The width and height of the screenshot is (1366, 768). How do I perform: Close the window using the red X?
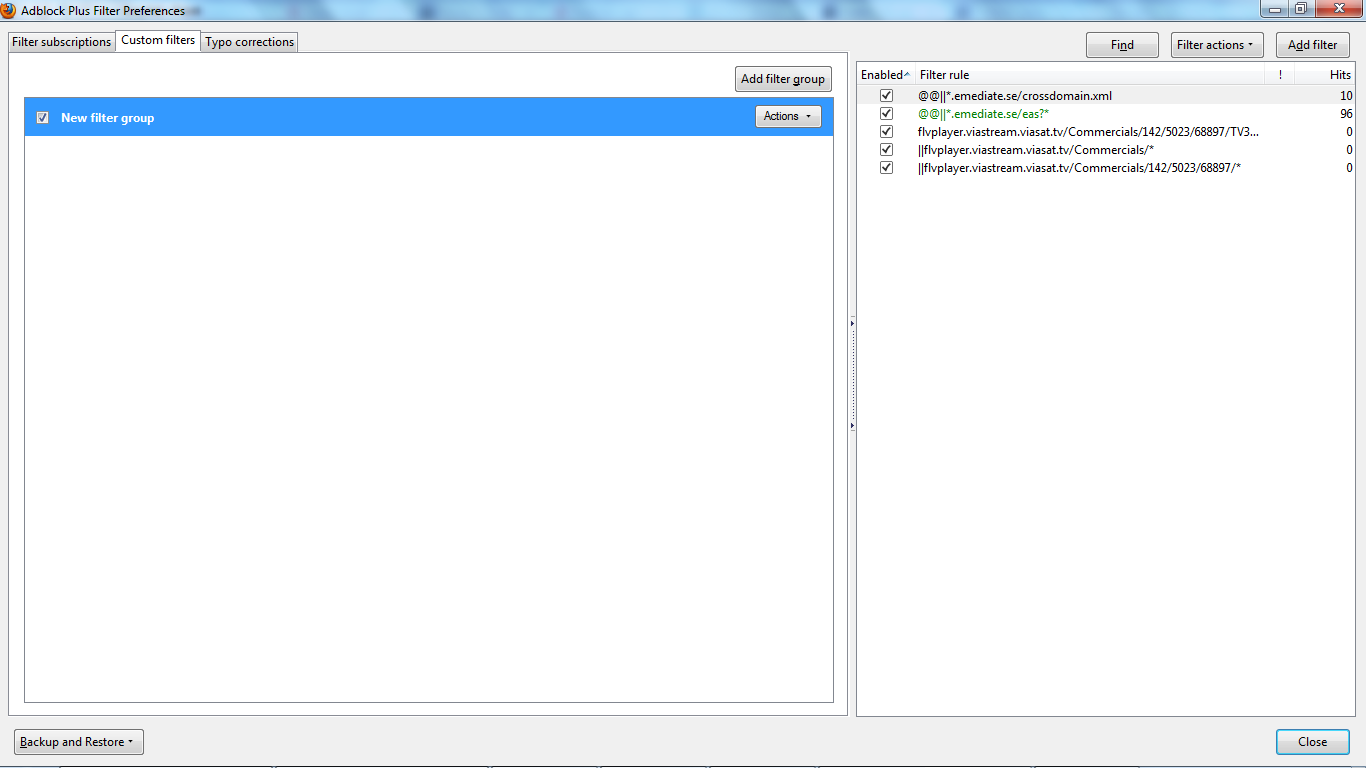pos(1337,9)
